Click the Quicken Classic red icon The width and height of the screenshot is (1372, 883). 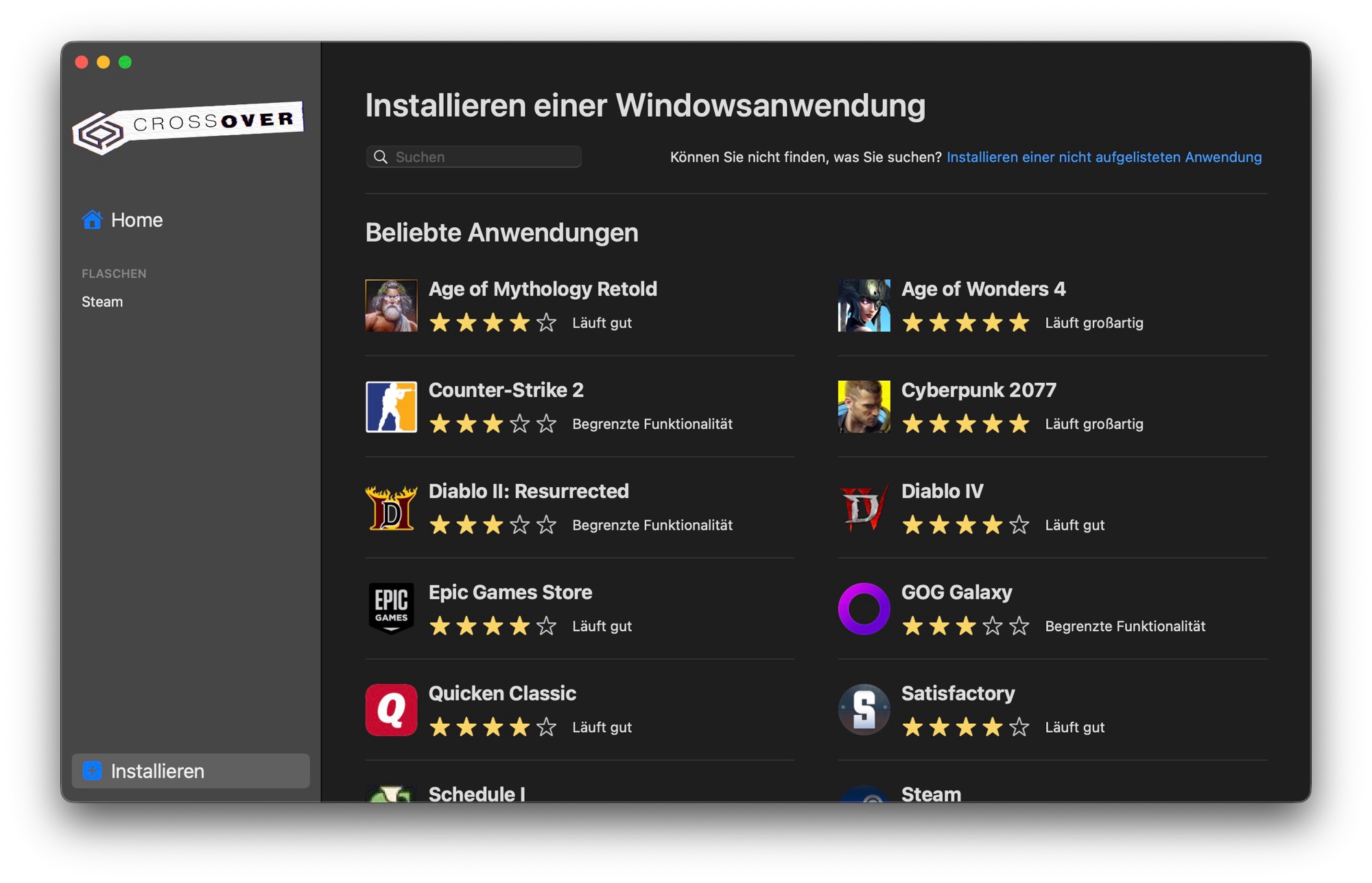tap(391, 709)
